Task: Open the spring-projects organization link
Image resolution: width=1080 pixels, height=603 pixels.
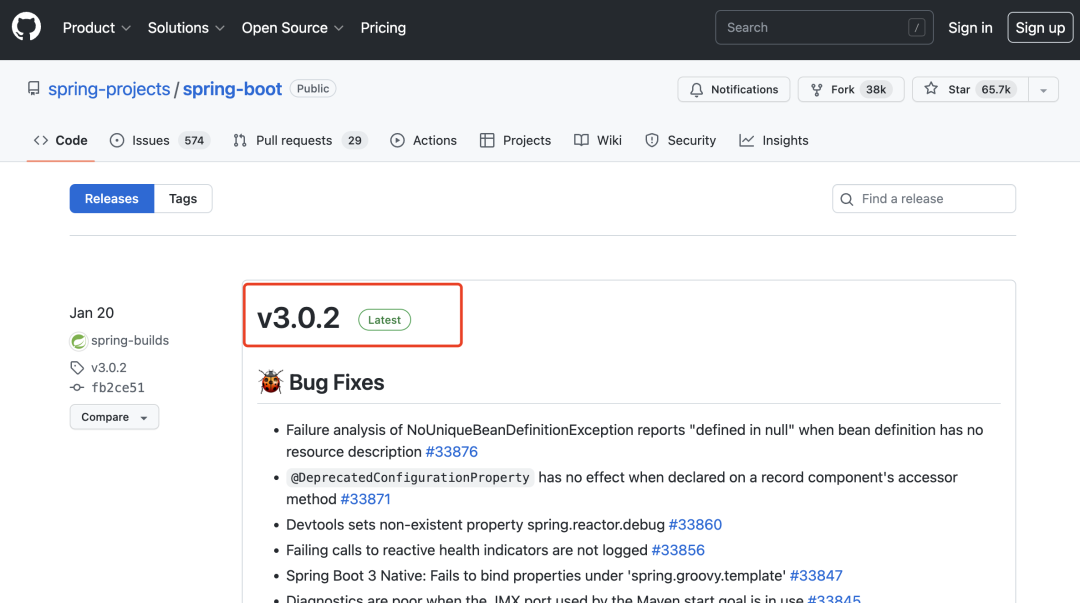Action: click(x=109, y=89)
